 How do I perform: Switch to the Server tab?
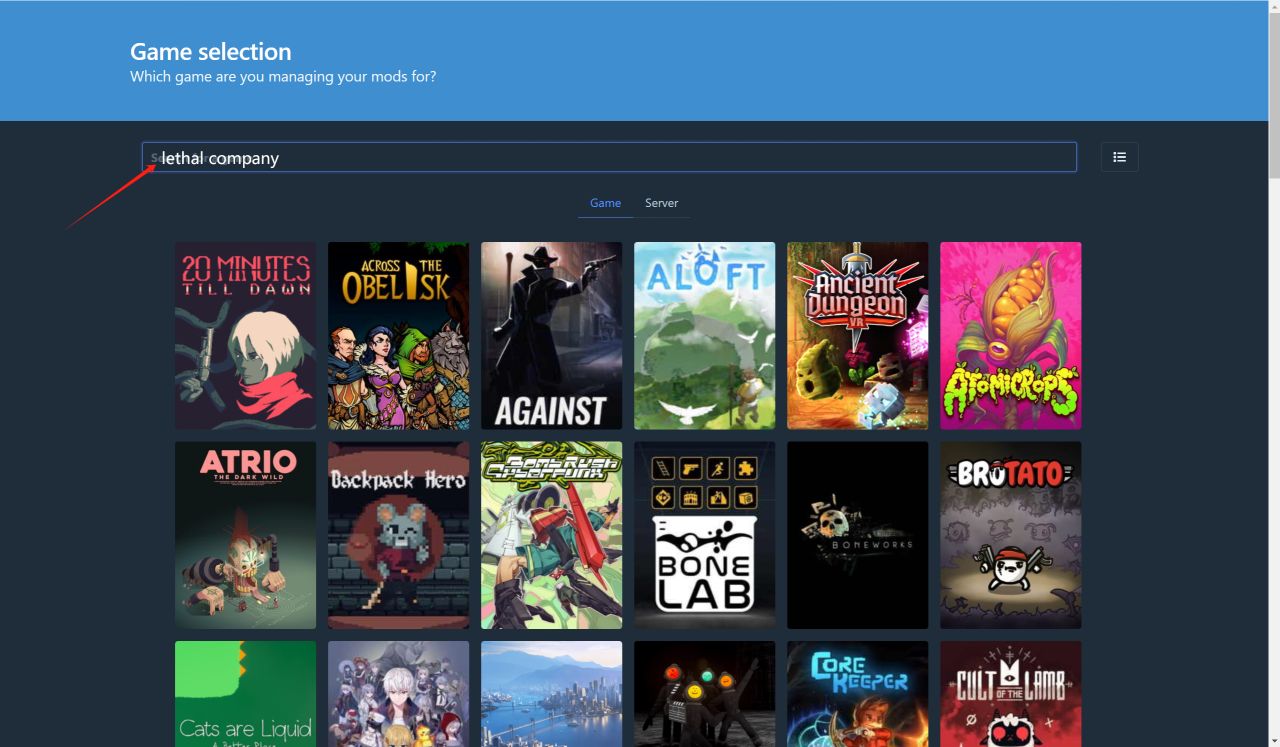click(661, 203)
